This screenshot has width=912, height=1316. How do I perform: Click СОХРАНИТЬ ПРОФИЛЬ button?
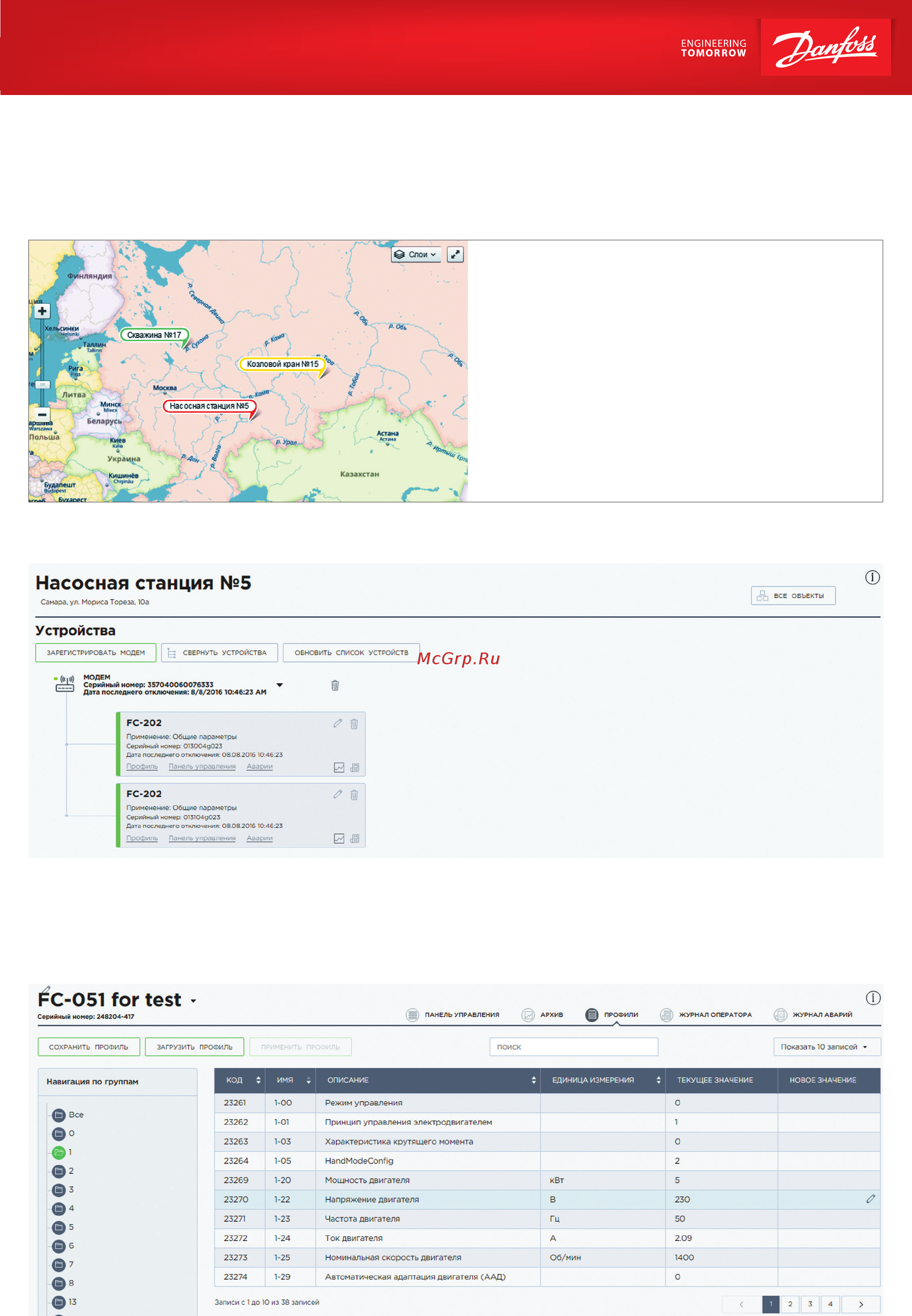(89, 1046)
